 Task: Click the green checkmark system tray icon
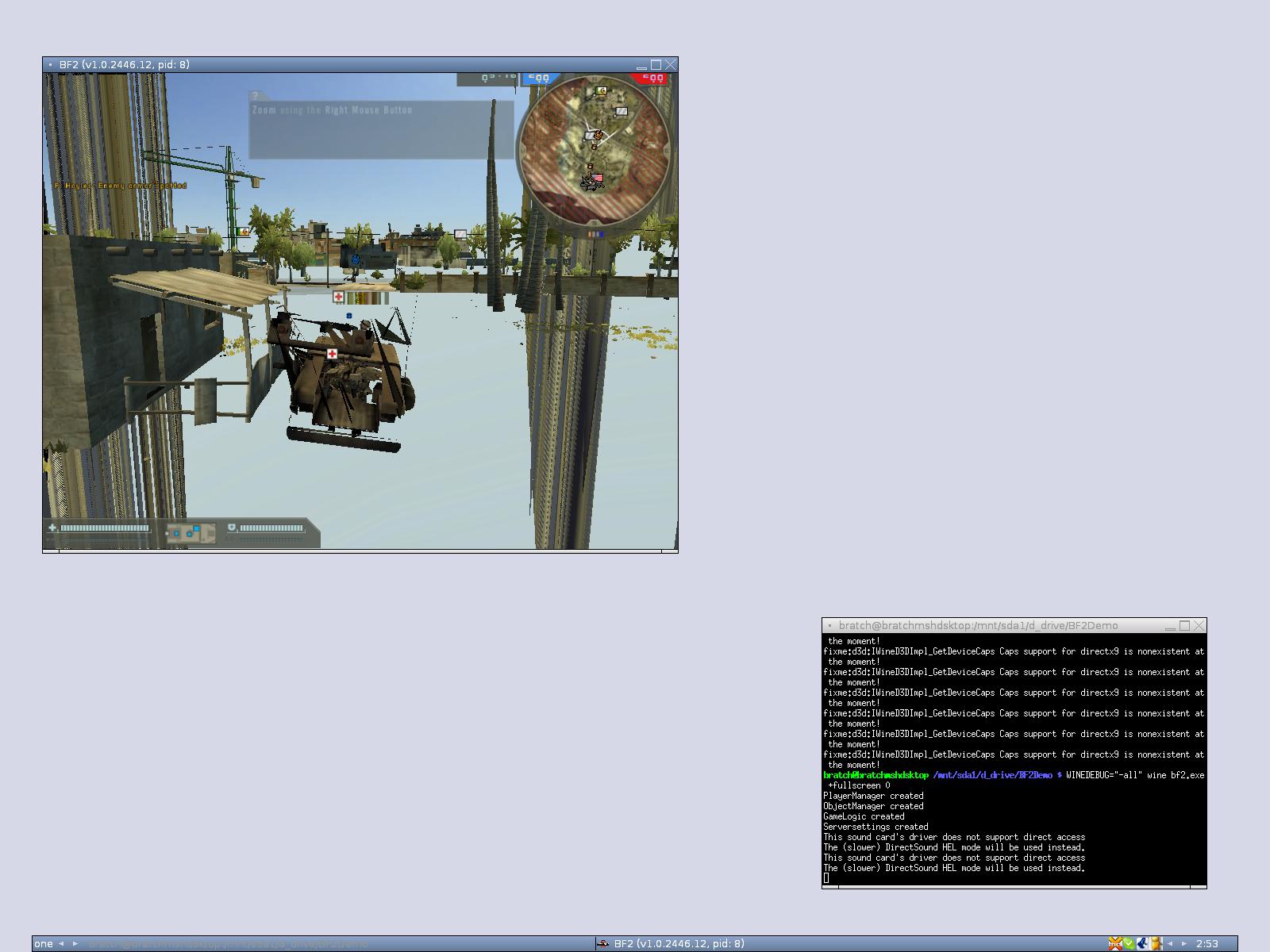tap(1129, 943)
